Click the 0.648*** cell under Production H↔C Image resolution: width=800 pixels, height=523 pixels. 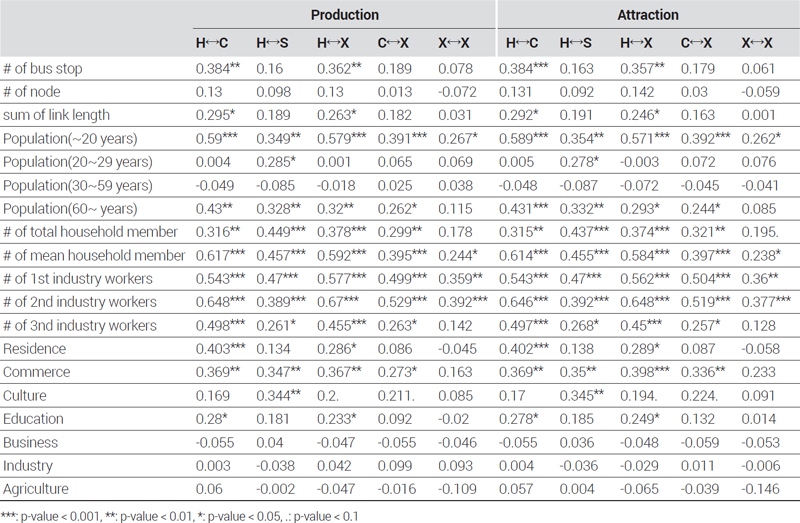[220, 302]
